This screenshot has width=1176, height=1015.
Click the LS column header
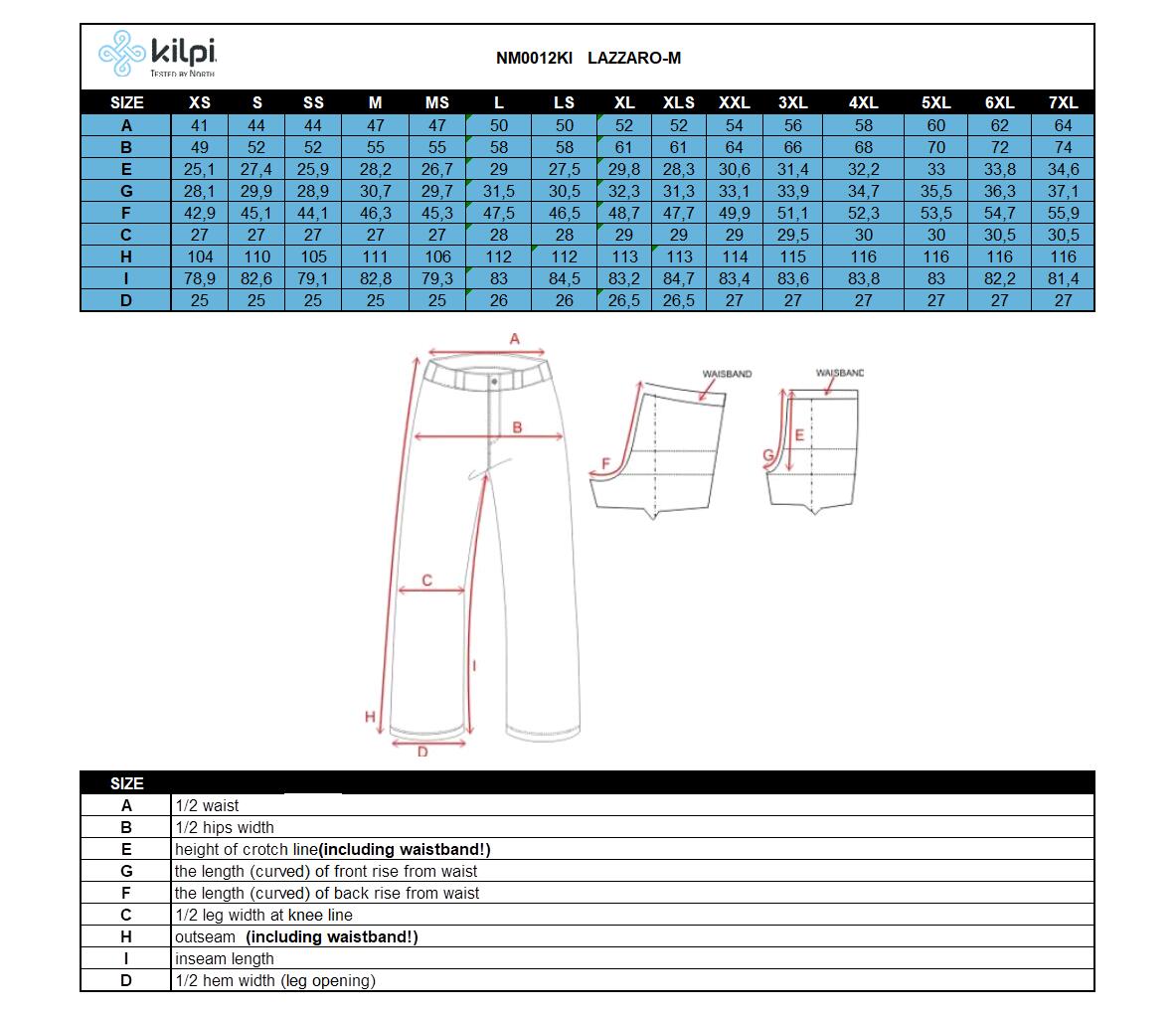[564, 102]
